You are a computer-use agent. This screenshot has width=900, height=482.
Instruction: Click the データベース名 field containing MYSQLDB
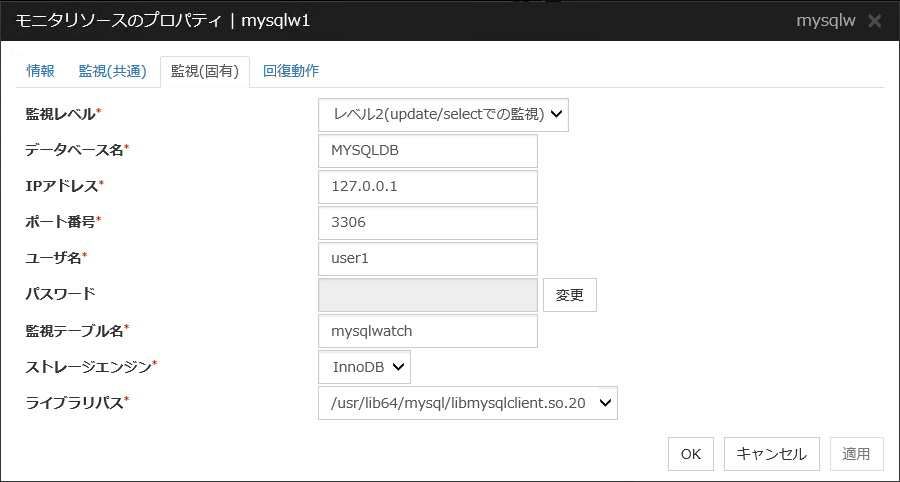pyautogui.click(x=427, y=150)
